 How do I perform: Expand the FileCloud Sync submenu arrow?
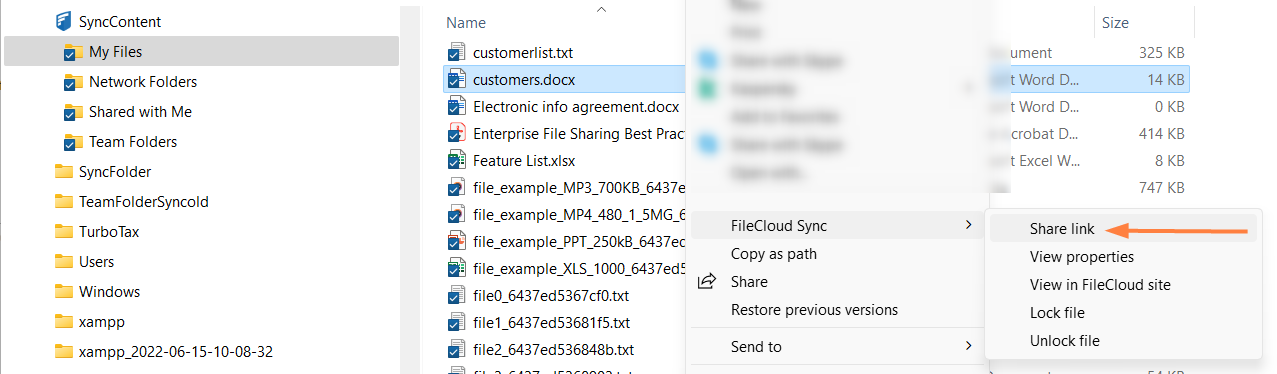[x=968, y=226]
